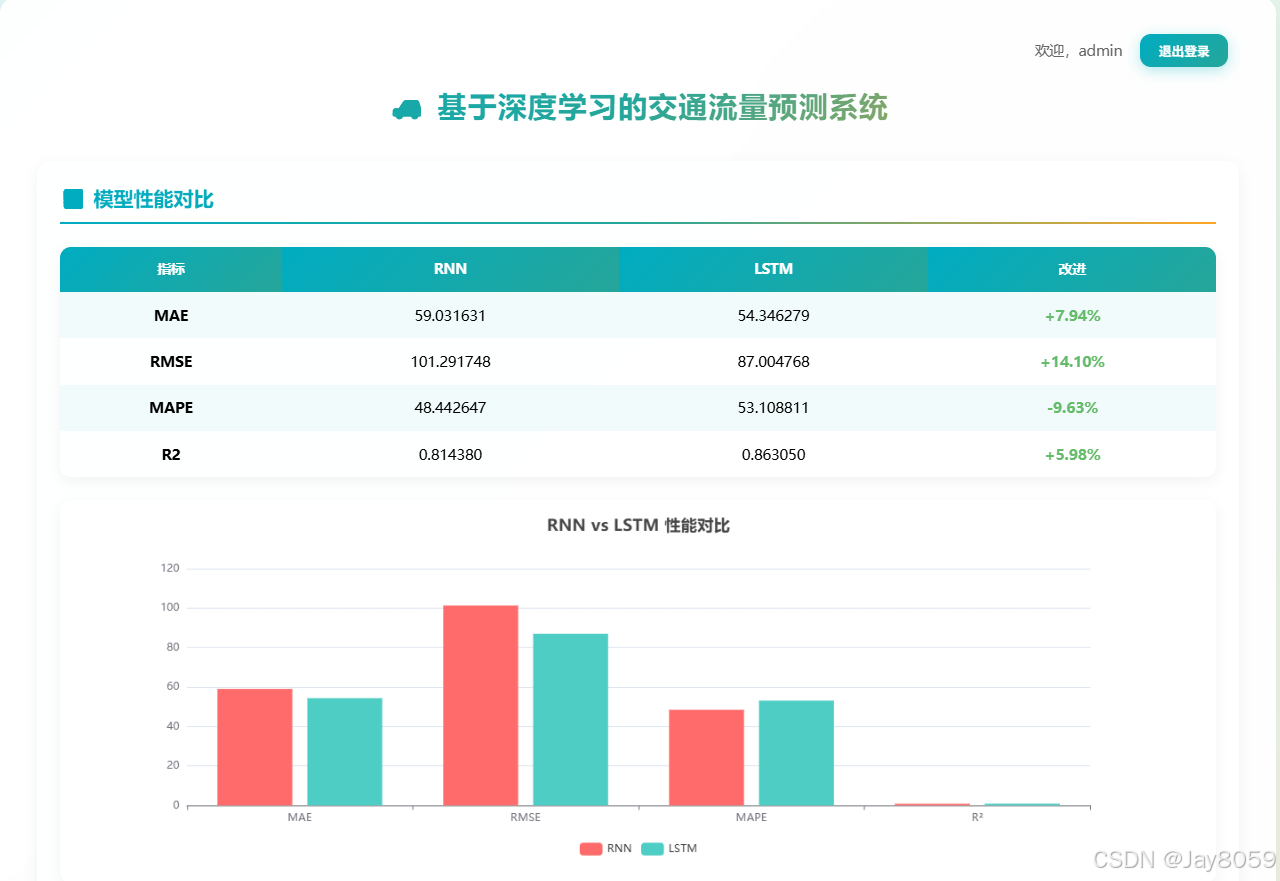
Task: Click LSTM MAE value 54.346279
Action: pyautogui.click(x=773, y=316)
